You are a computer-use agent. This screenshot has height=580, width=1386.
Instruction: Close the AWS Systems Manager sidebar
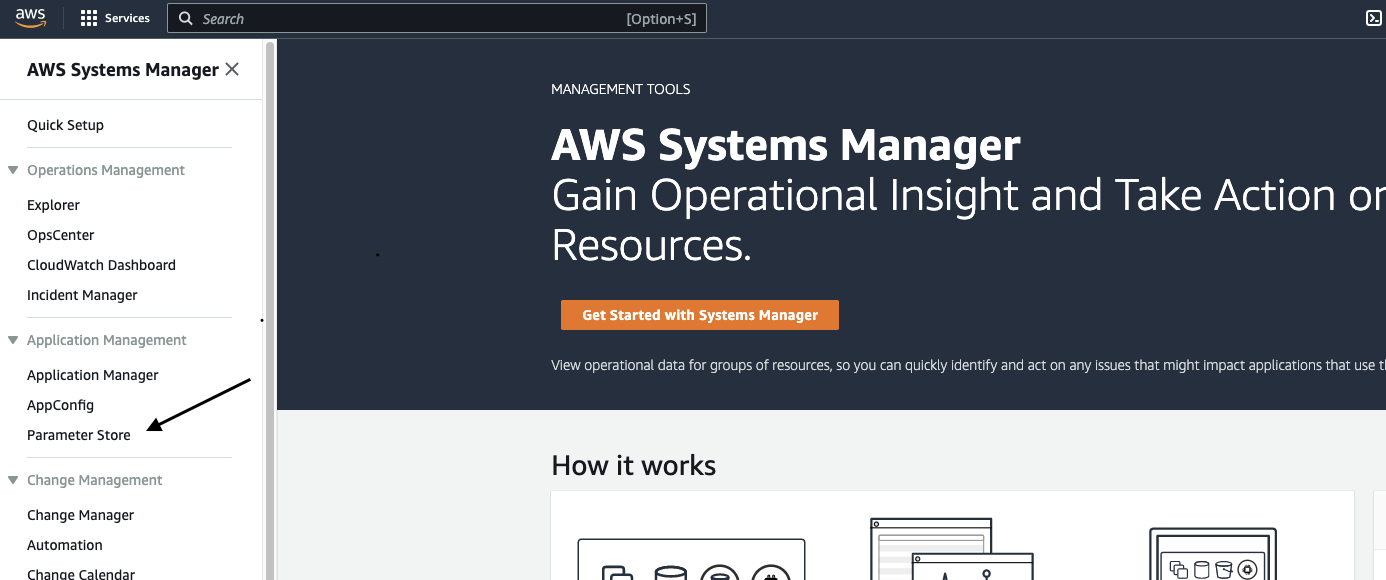(x=232, y=69)
